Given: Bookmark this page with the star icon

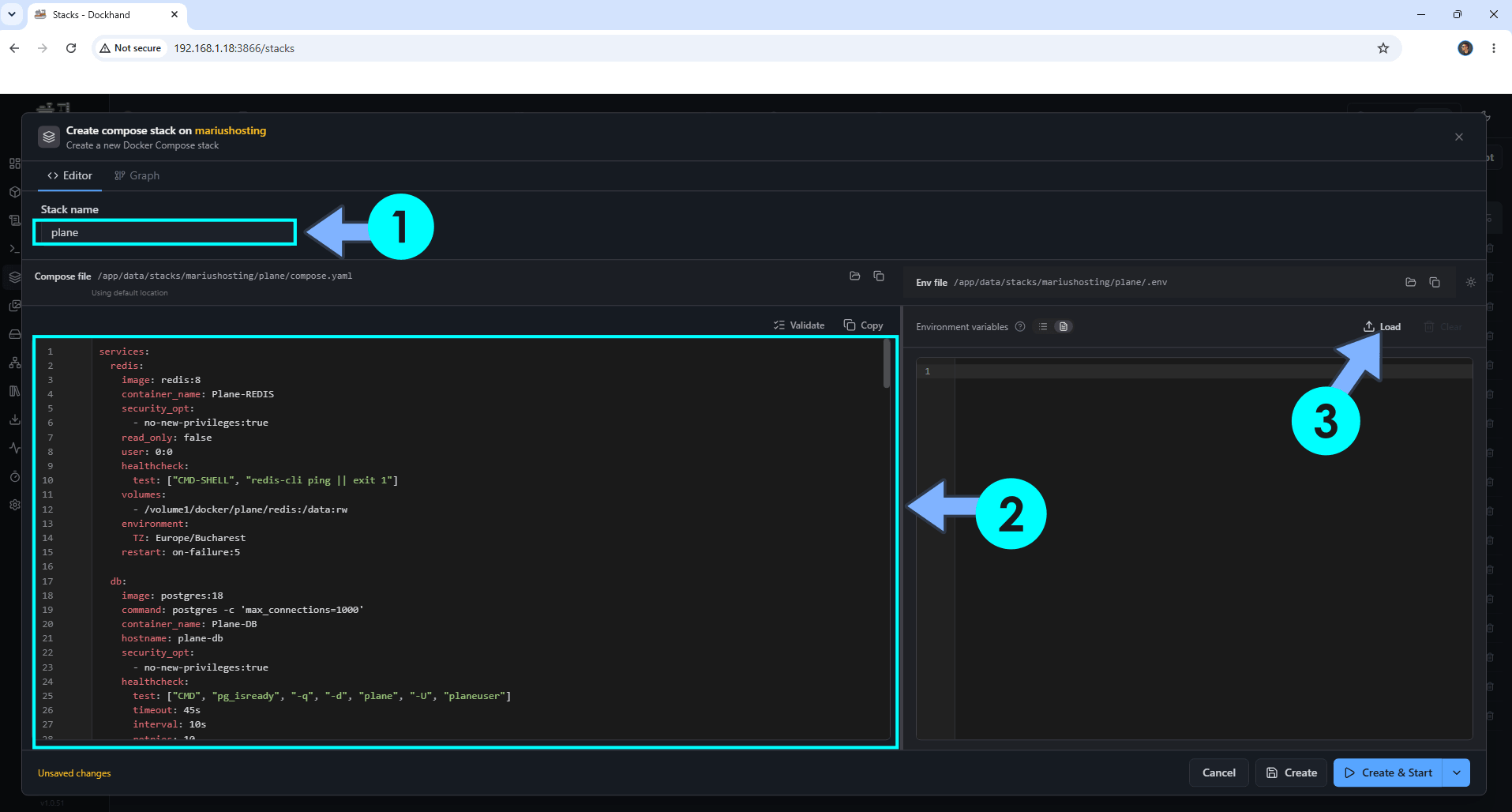Looking at the screenshot, I should (x=1383, y=48).
